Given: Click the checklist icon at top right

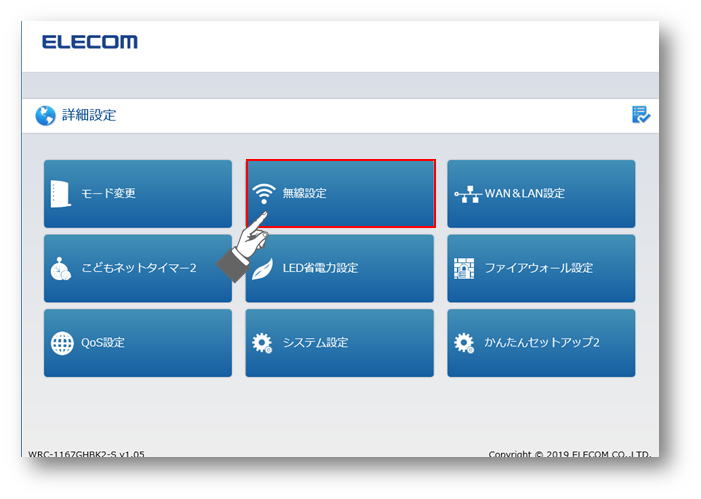Looking at the screenshot, I should [x=641, y=114].
